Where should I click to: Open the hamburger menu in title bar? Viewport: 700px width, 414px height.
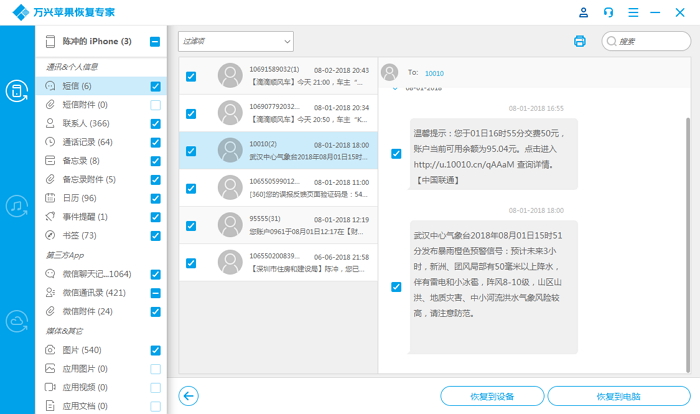tap(634, 12)
